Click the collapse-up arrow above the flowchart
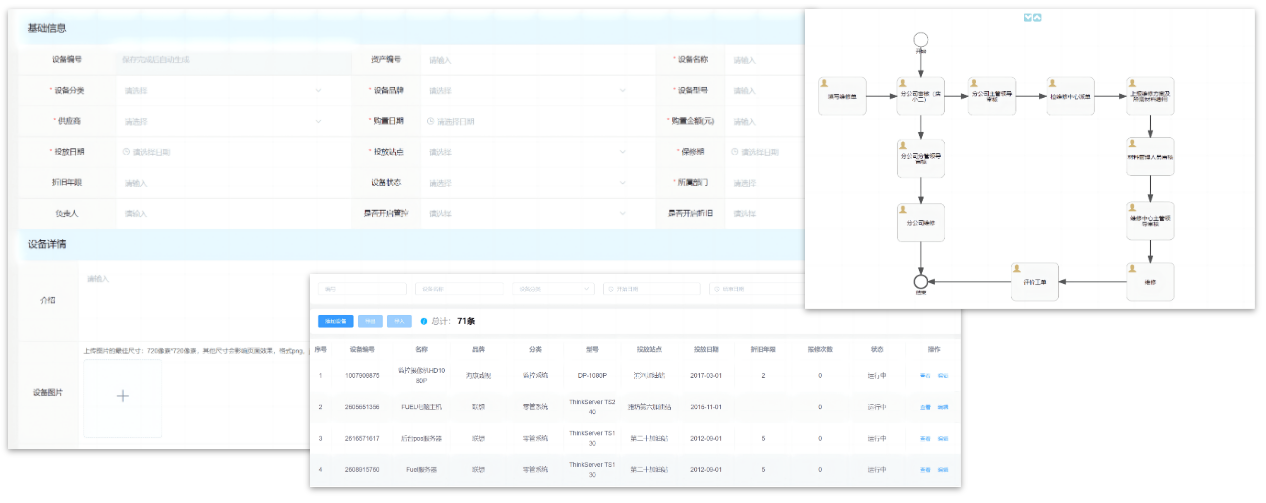 tap(1037, 17)
